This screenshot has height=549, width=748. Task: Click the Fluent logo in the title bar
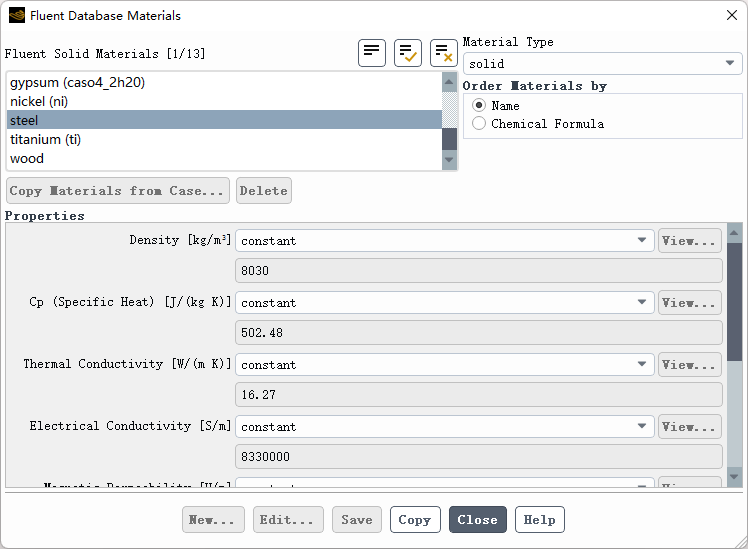point(16,16)
